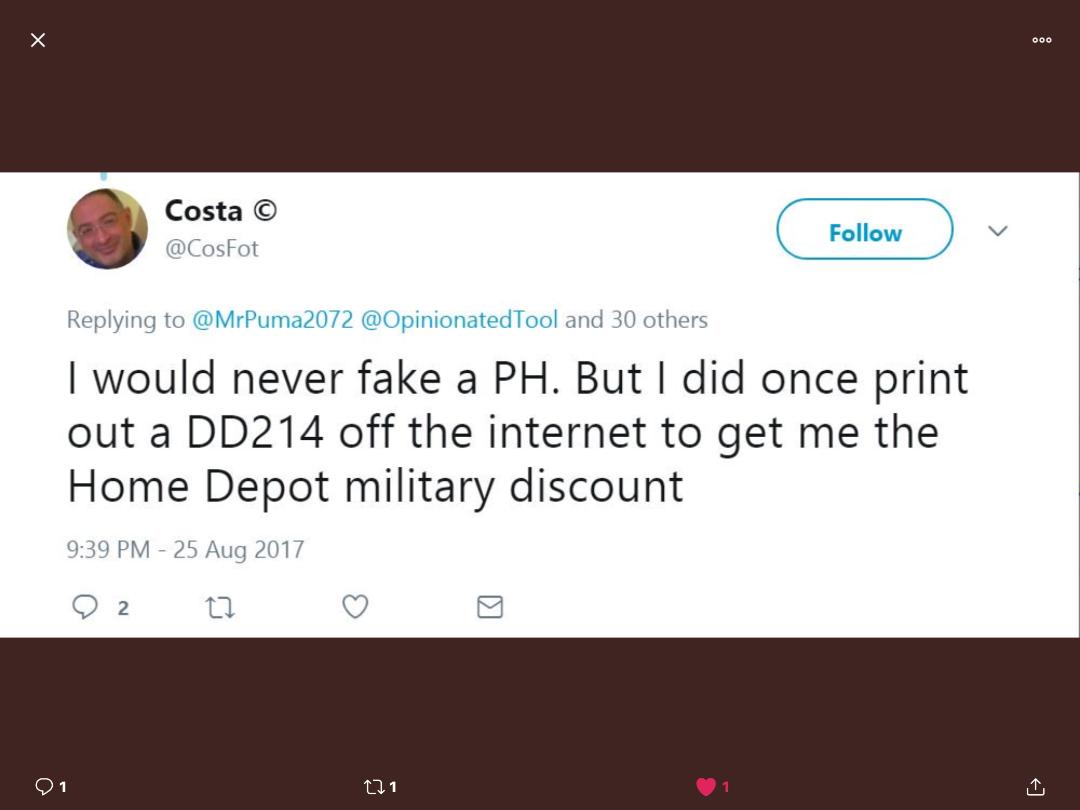Follow the @CosFot account
The width and height of the screenshot is (1080, 810).
point(864,229)
